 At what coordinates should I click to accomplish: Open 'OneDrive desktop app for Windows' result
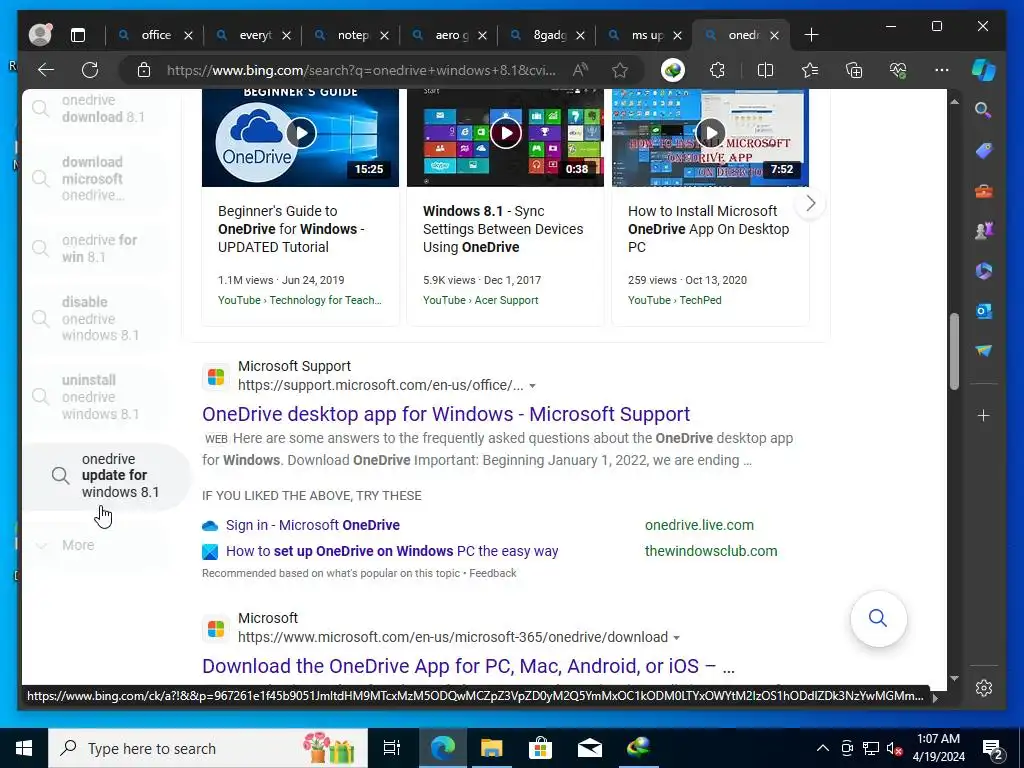446,414
